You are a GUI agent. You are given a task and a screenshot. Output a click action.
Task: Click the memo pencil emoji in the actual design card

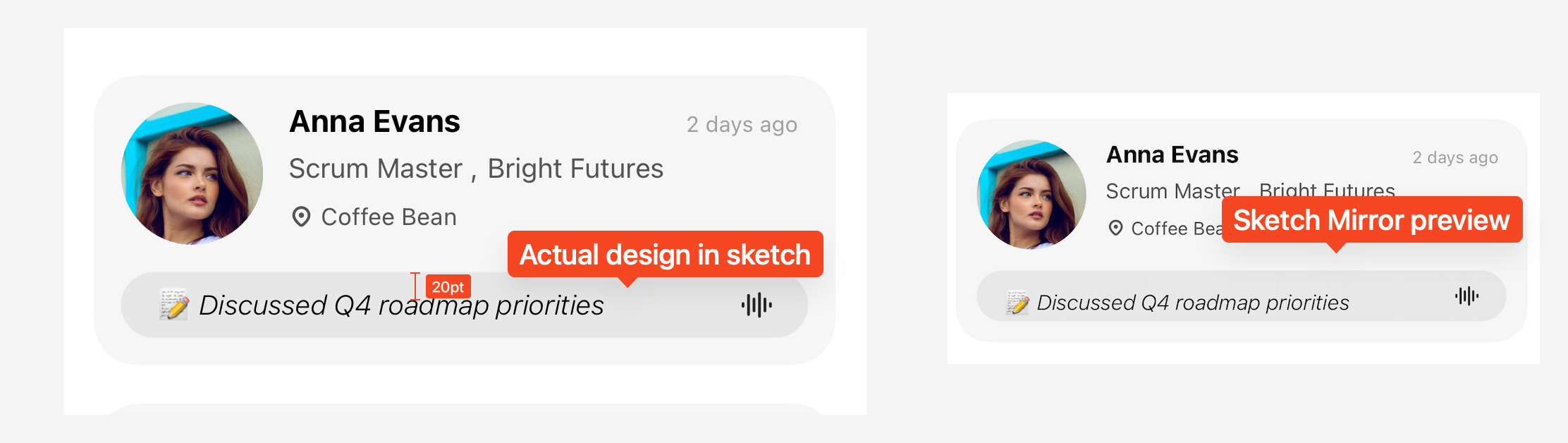click(x=173, y=305)
